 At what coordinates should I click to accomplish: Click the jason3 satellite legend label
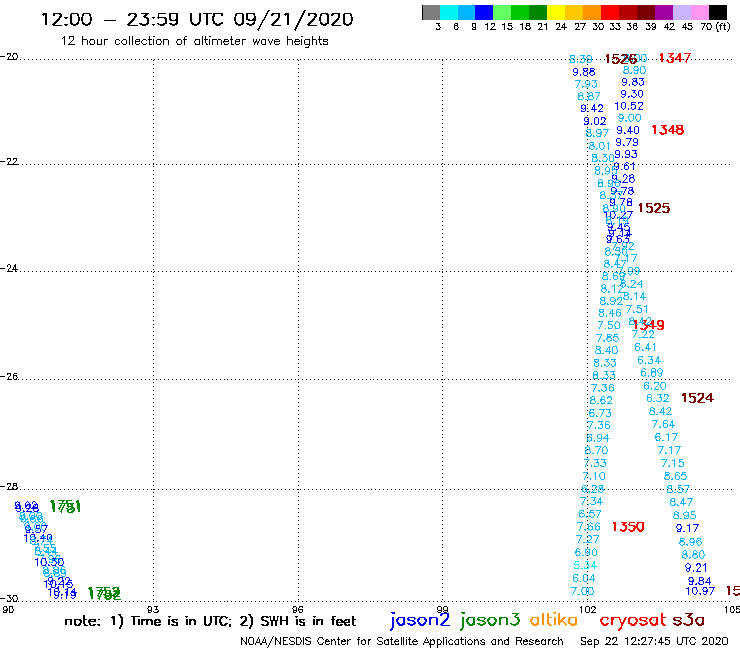[490, 620]
